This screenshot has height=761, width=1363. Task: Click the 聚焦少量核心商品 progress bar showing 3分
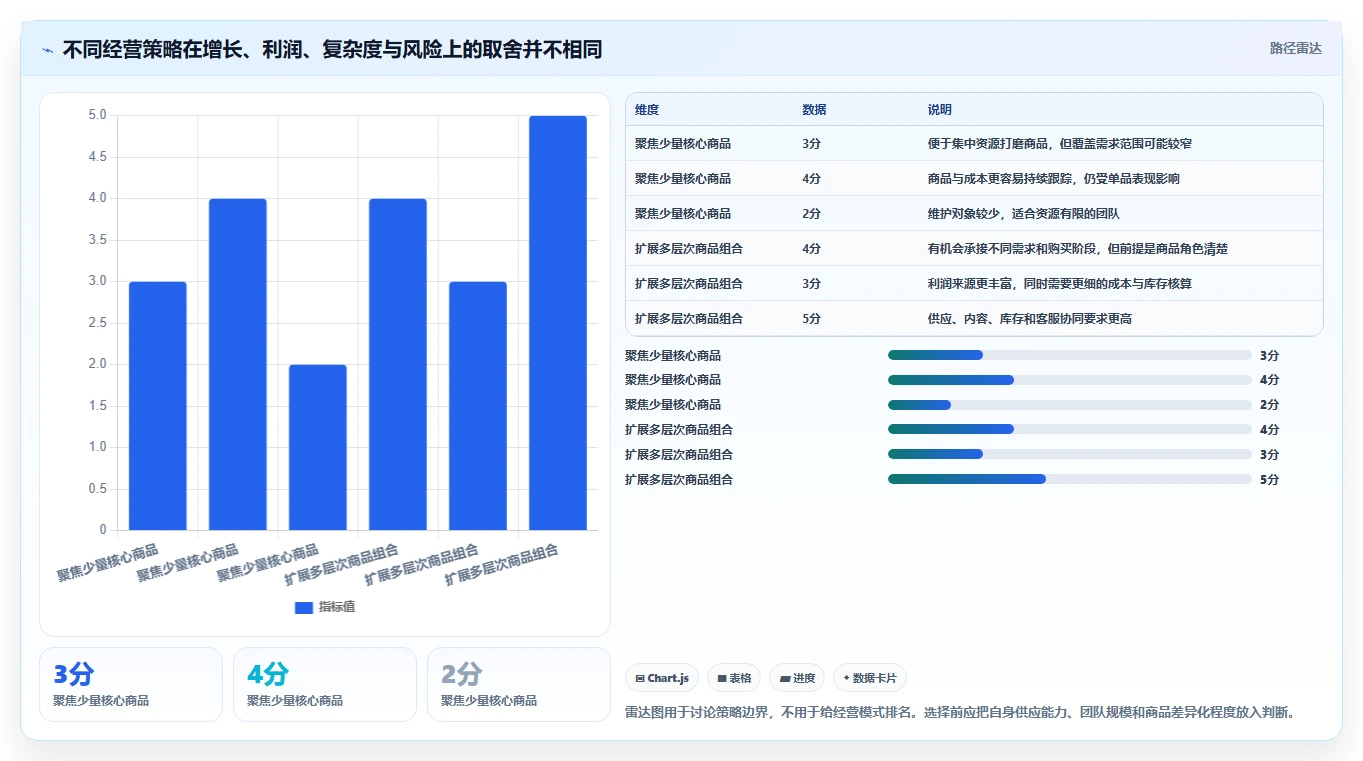tap(1070, 355)
